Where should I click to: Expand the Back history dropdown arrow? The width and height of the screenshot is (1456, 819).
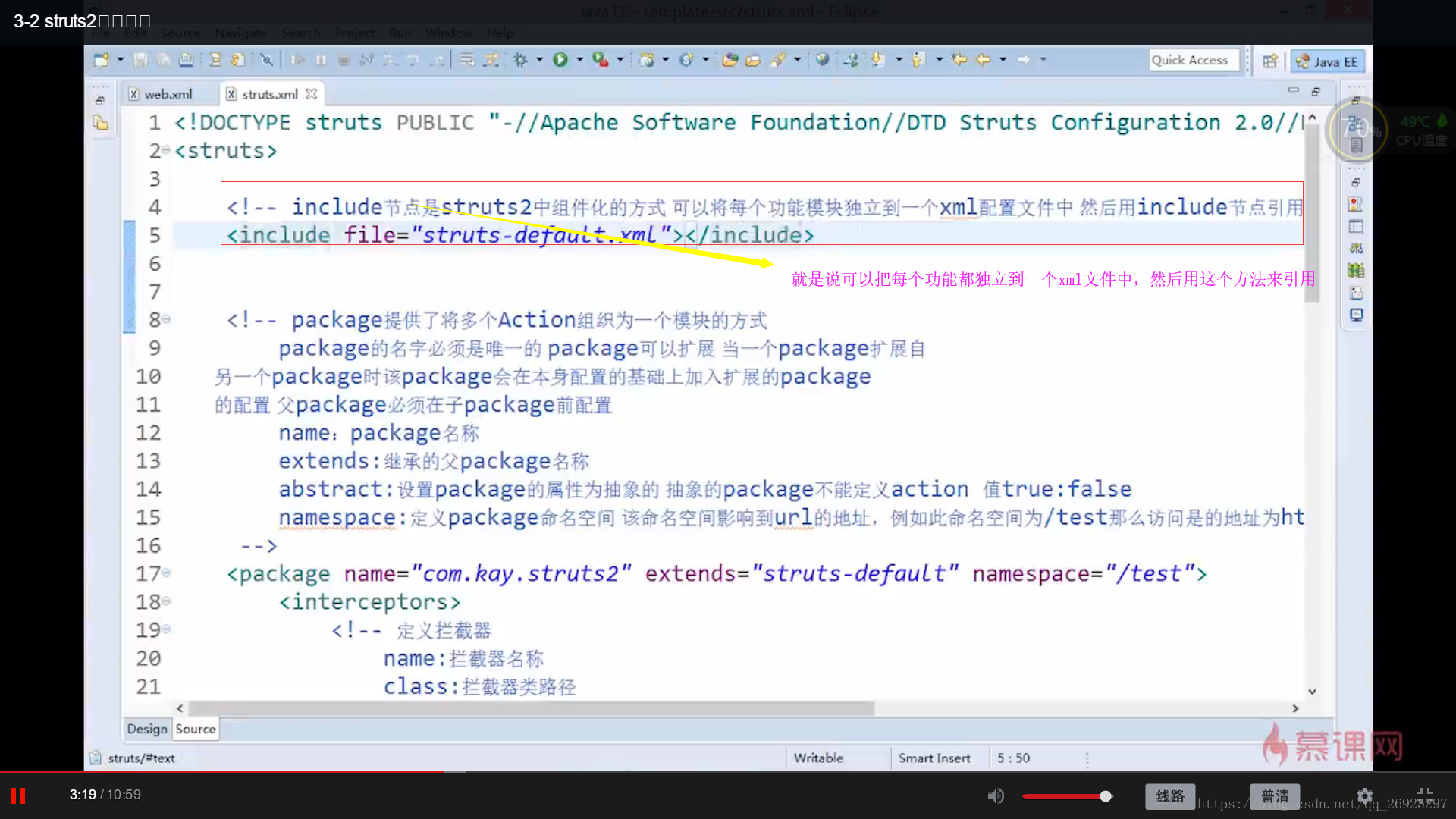pos(1003,60)
